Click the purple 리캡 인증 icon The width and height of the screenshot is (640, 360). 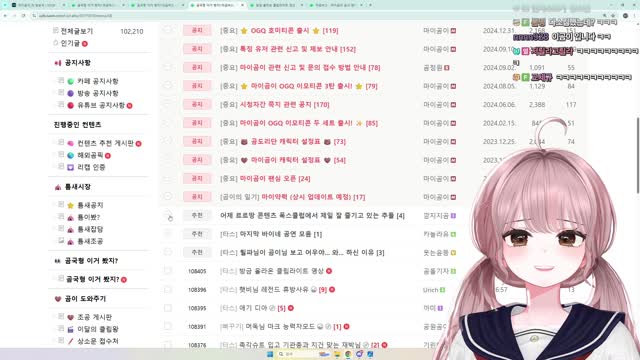(x=71, y=167)
